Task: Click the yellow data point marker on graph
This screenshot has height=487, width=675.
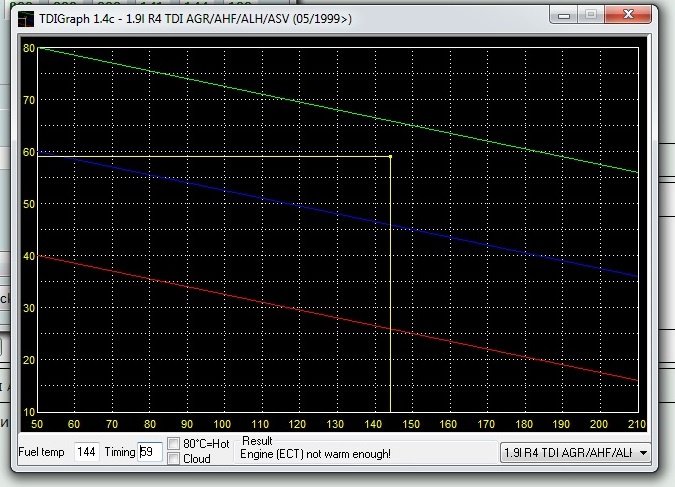Action: click(x=390, y=156)
